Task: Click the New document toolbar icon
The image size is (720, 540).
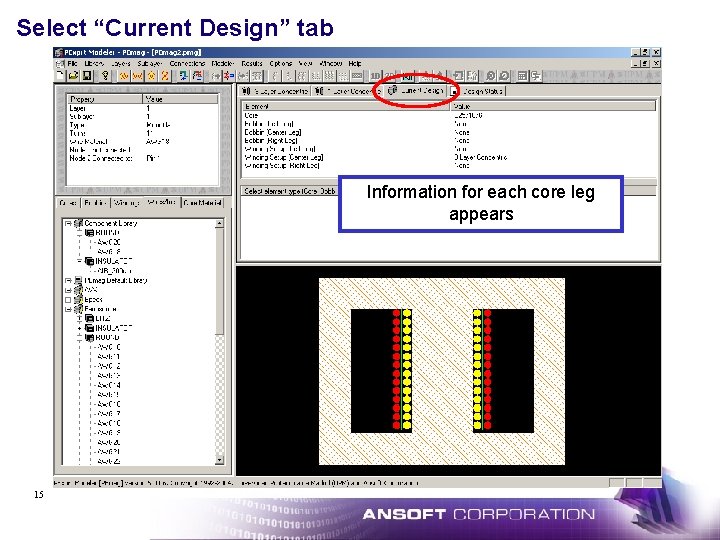Action: click(x=60, y=75)
